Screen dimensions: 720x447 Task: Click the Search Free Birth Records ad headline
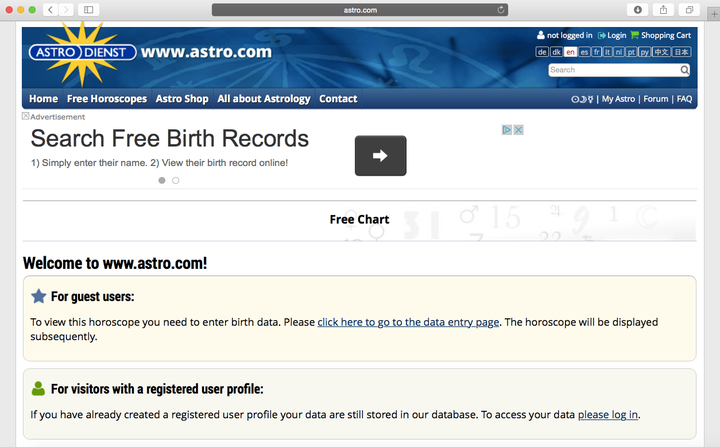(x=169, y=138)
